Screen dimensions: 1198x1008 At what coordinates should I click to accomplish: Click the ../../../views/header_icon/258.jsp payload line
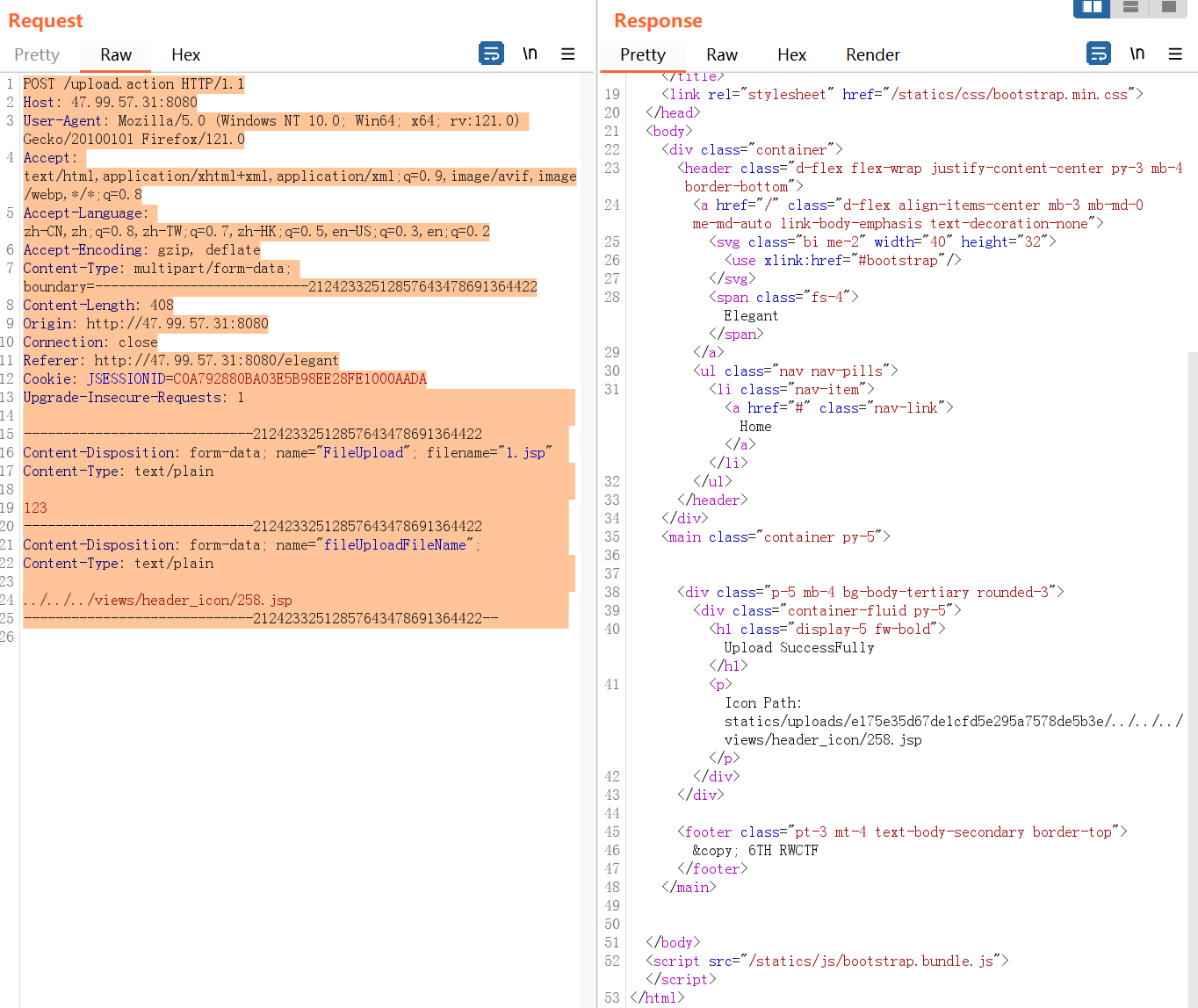157,601
